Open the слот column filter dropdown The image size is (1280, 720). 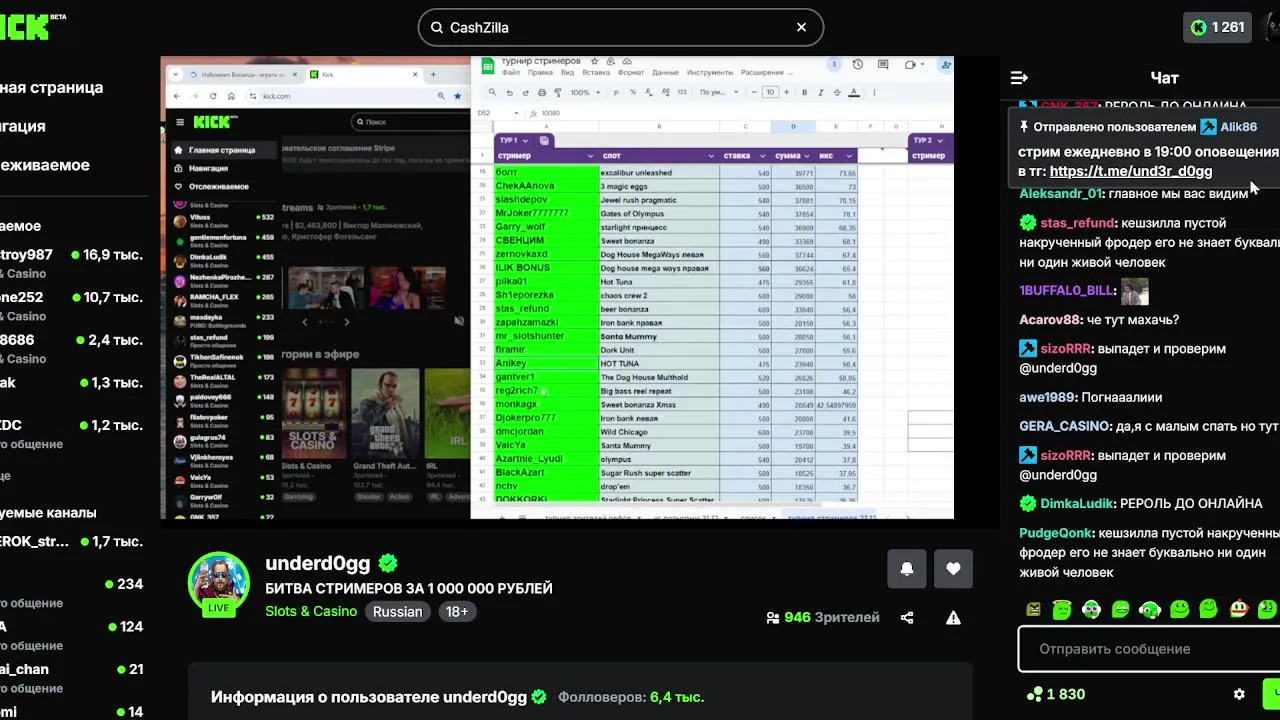711,156
